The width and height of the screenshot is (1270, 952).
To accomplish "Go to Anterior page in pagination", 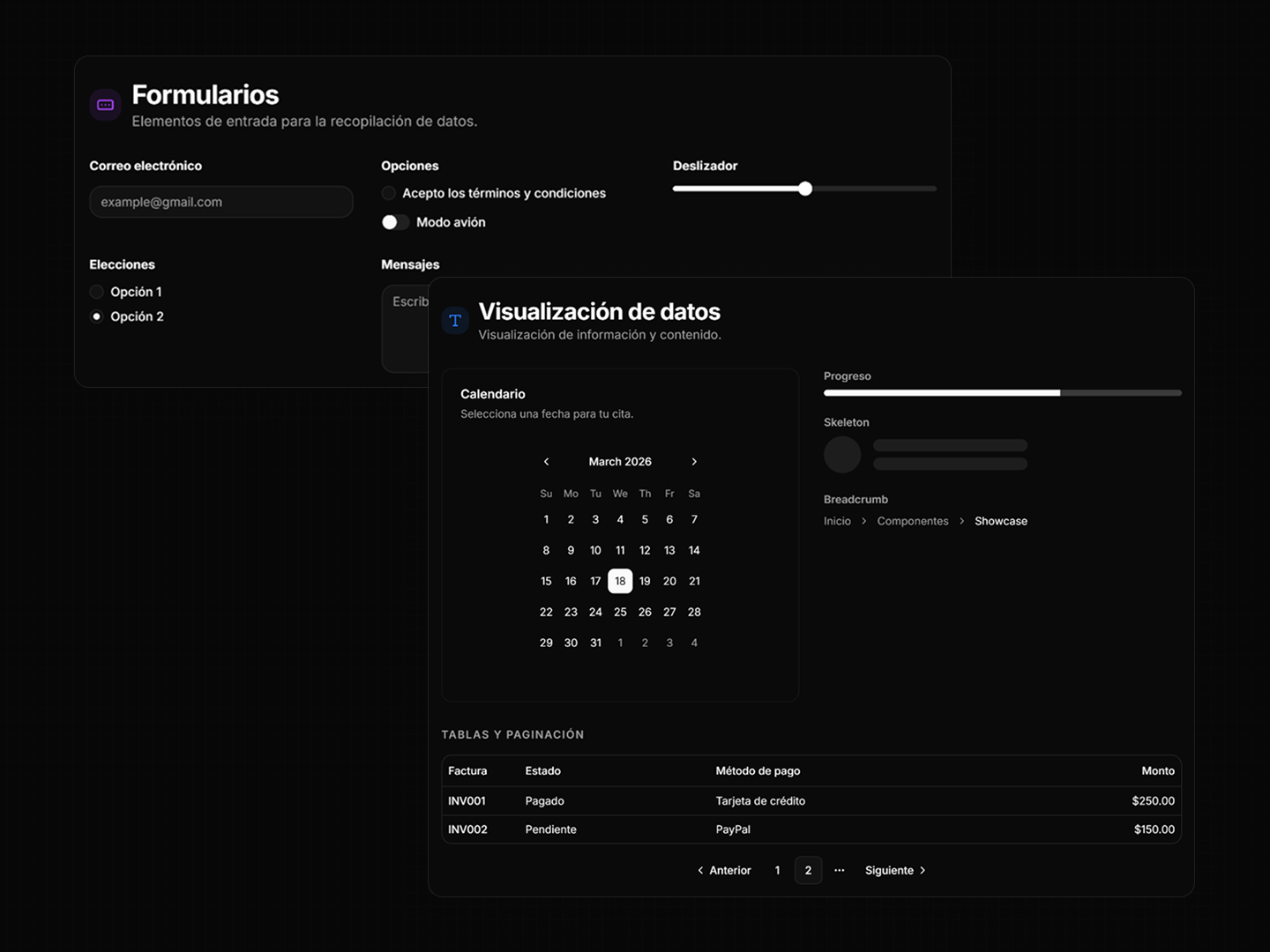I will coord(724,870).
